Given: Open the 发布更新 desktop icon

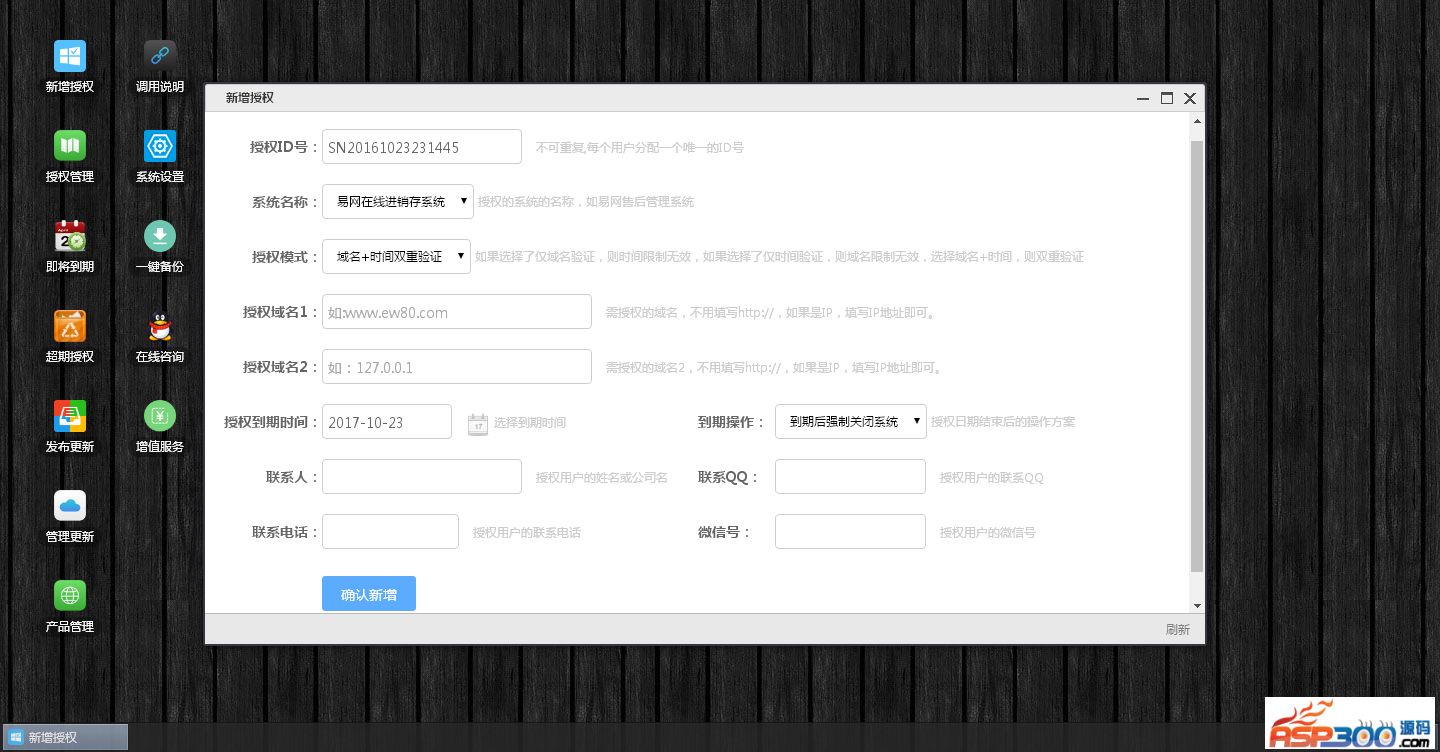Looking at the screenshot, I should (70, 417).
